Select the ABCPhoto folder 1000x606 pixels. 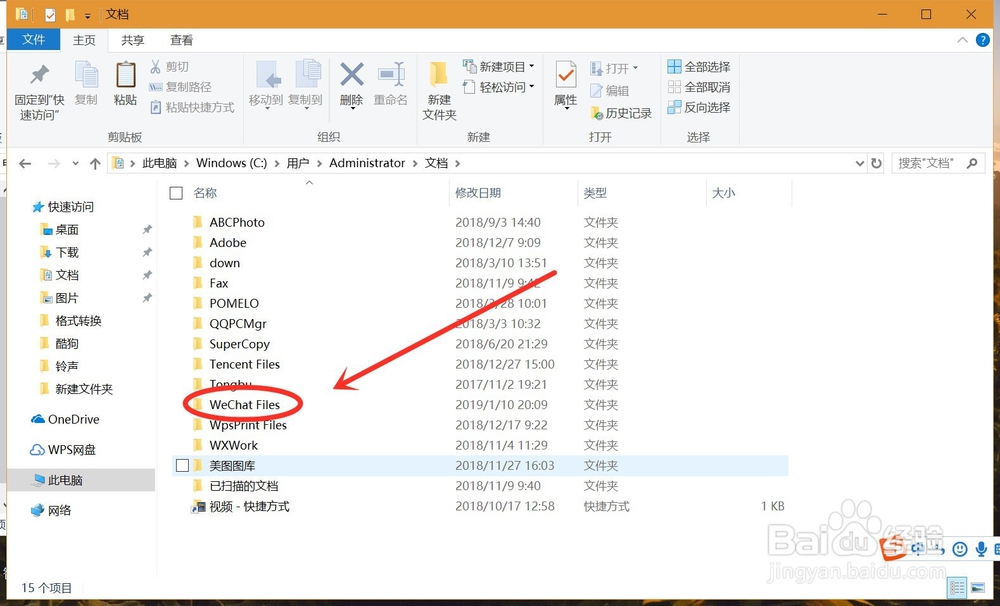tap(237, 222)
